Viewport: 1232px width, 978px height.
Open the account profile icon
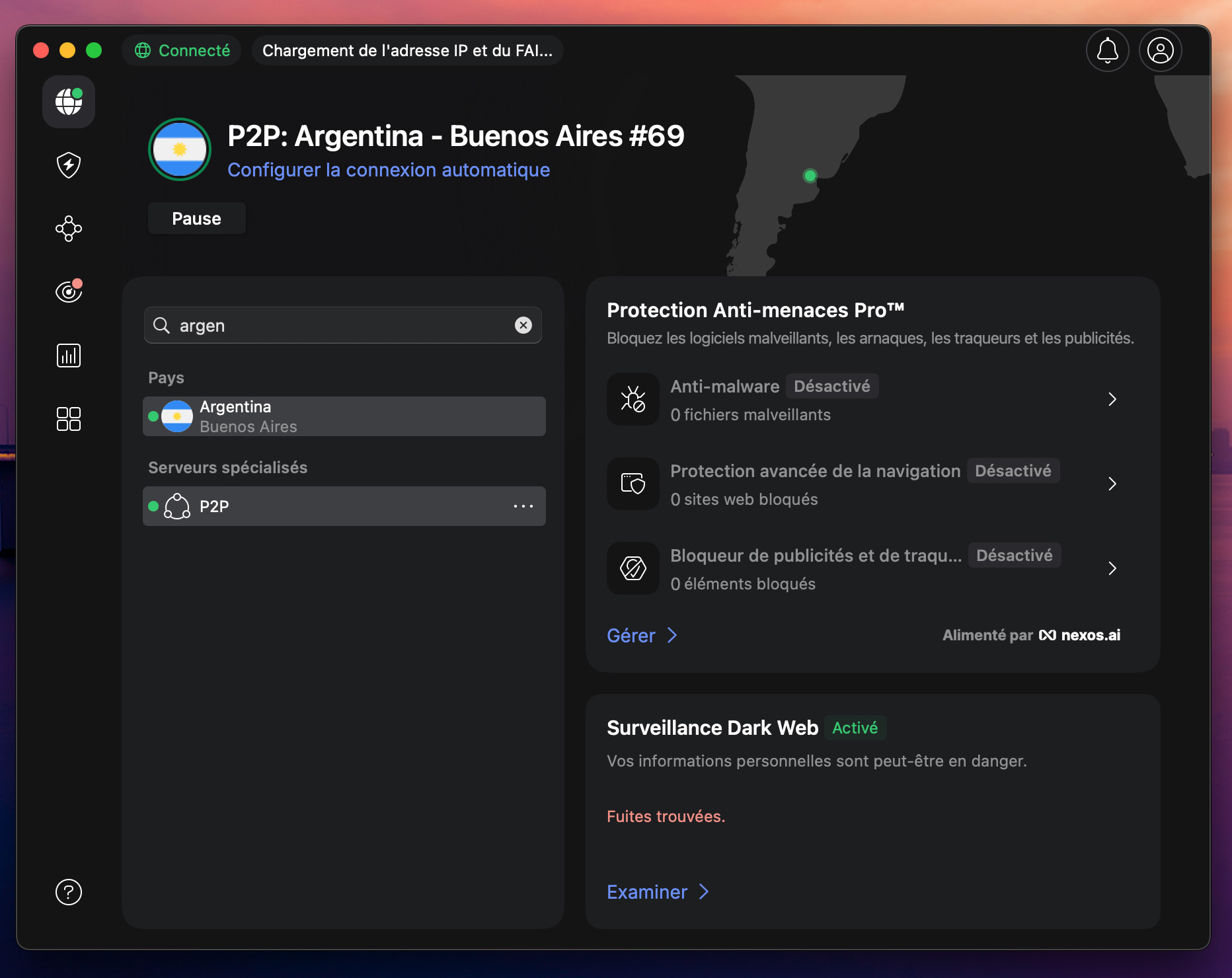coord(1161,50)
